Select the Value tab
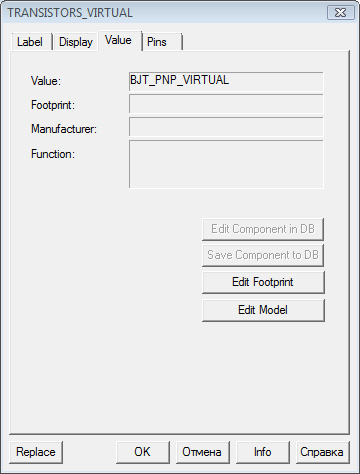Image resolution: width=360 pixels, height=474 pixels. [119, 40]
